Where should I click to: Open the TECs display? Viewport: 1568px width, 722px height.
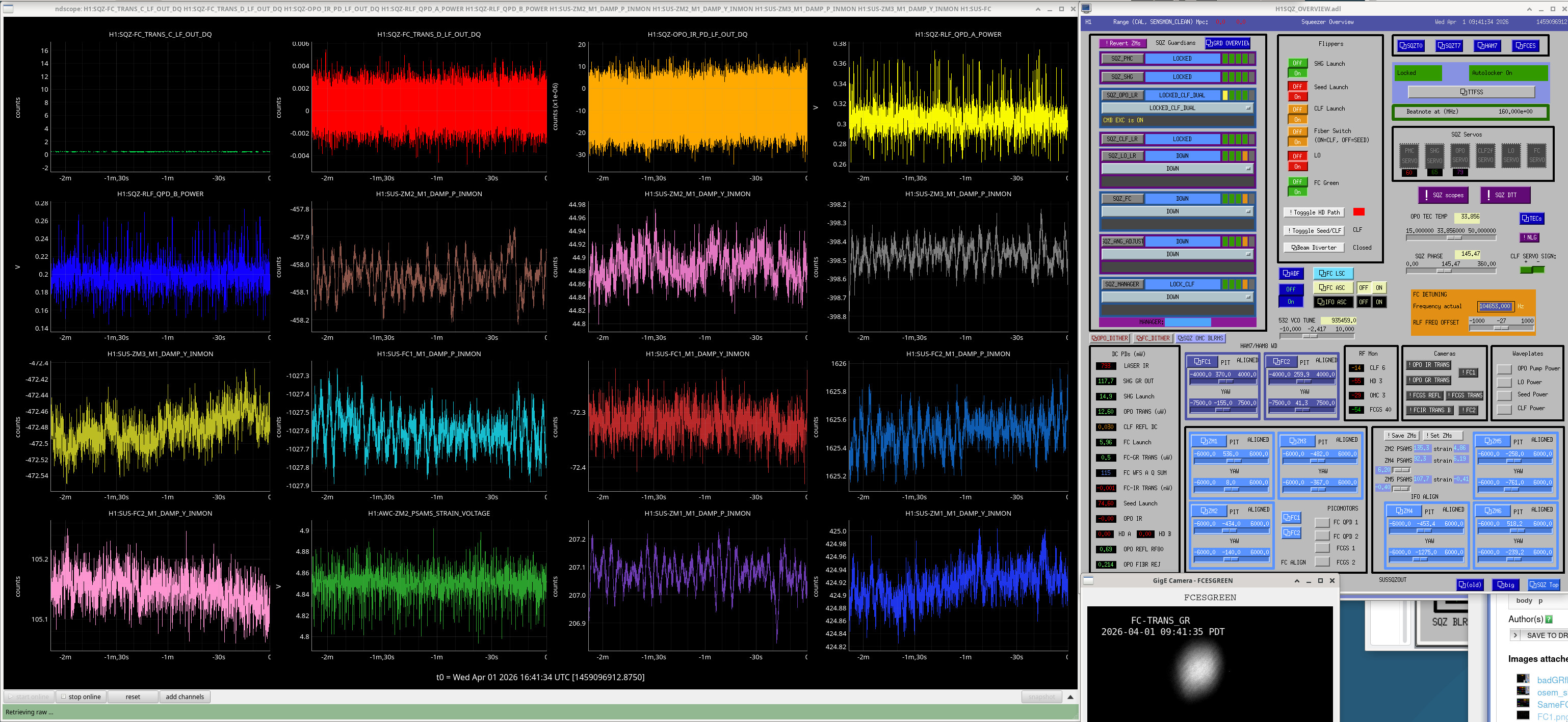point(1531,219)
